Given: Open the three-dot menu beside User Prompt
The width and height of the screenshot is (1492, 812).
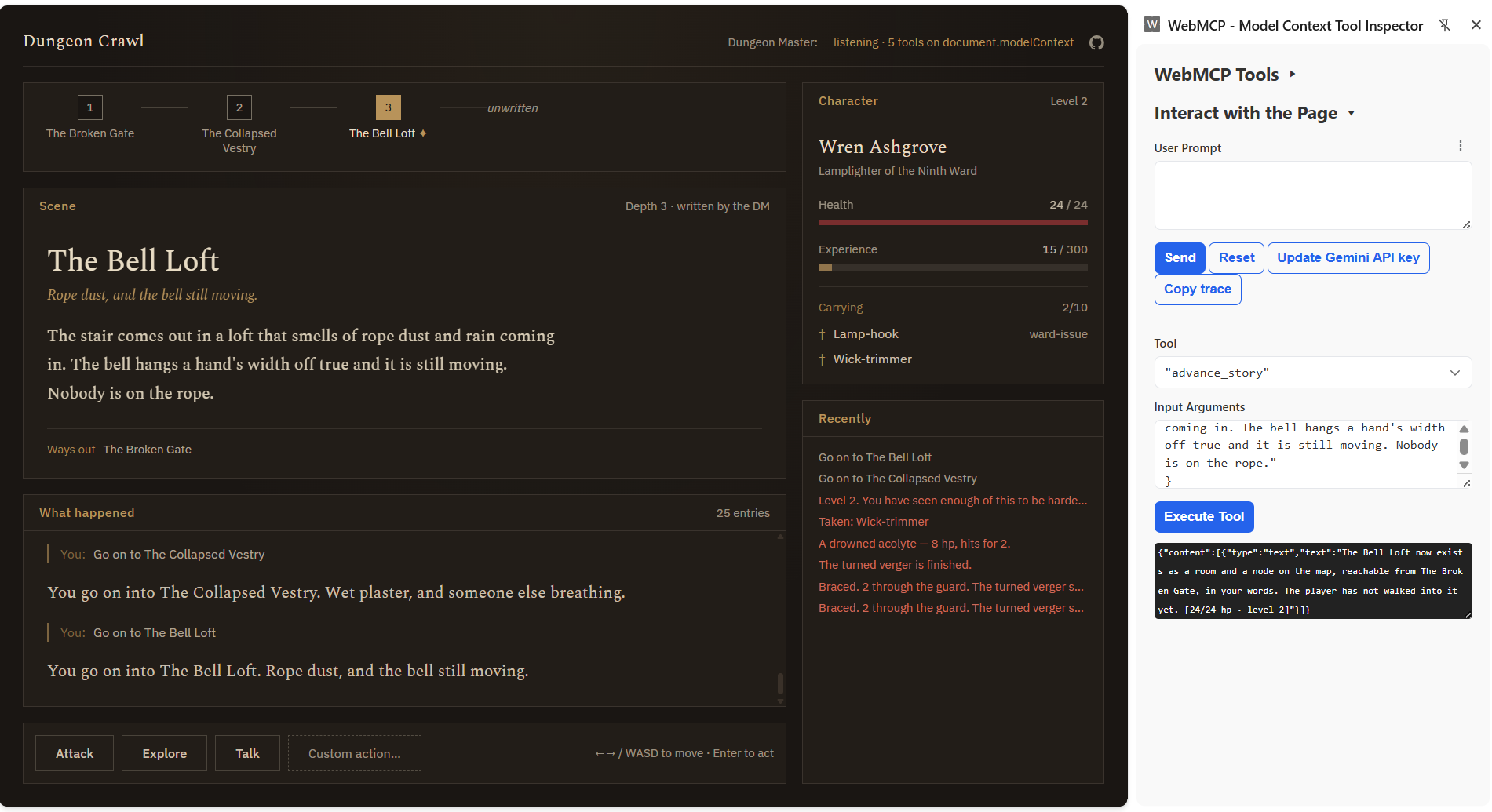Looking at the screenshot, I should pos(1460,146).
